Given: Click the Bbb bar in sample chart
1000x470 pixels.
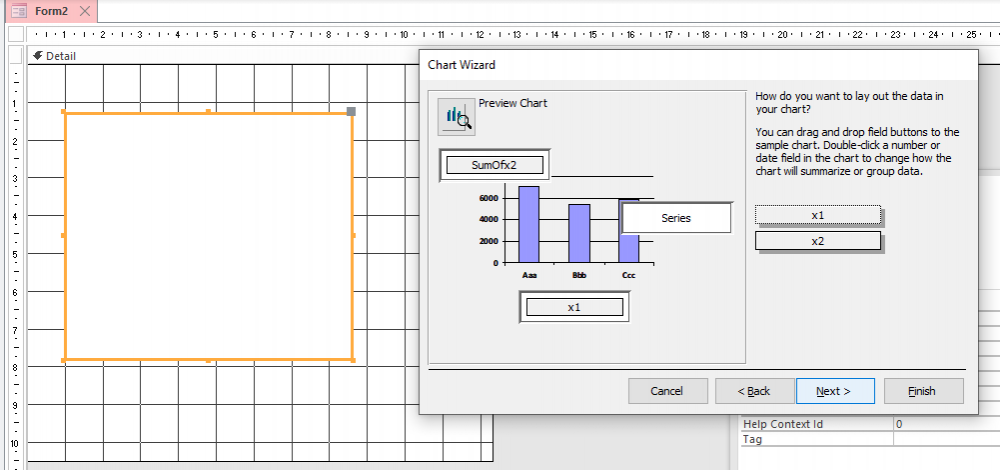Looking at the screenshot, I should point(579,233).
